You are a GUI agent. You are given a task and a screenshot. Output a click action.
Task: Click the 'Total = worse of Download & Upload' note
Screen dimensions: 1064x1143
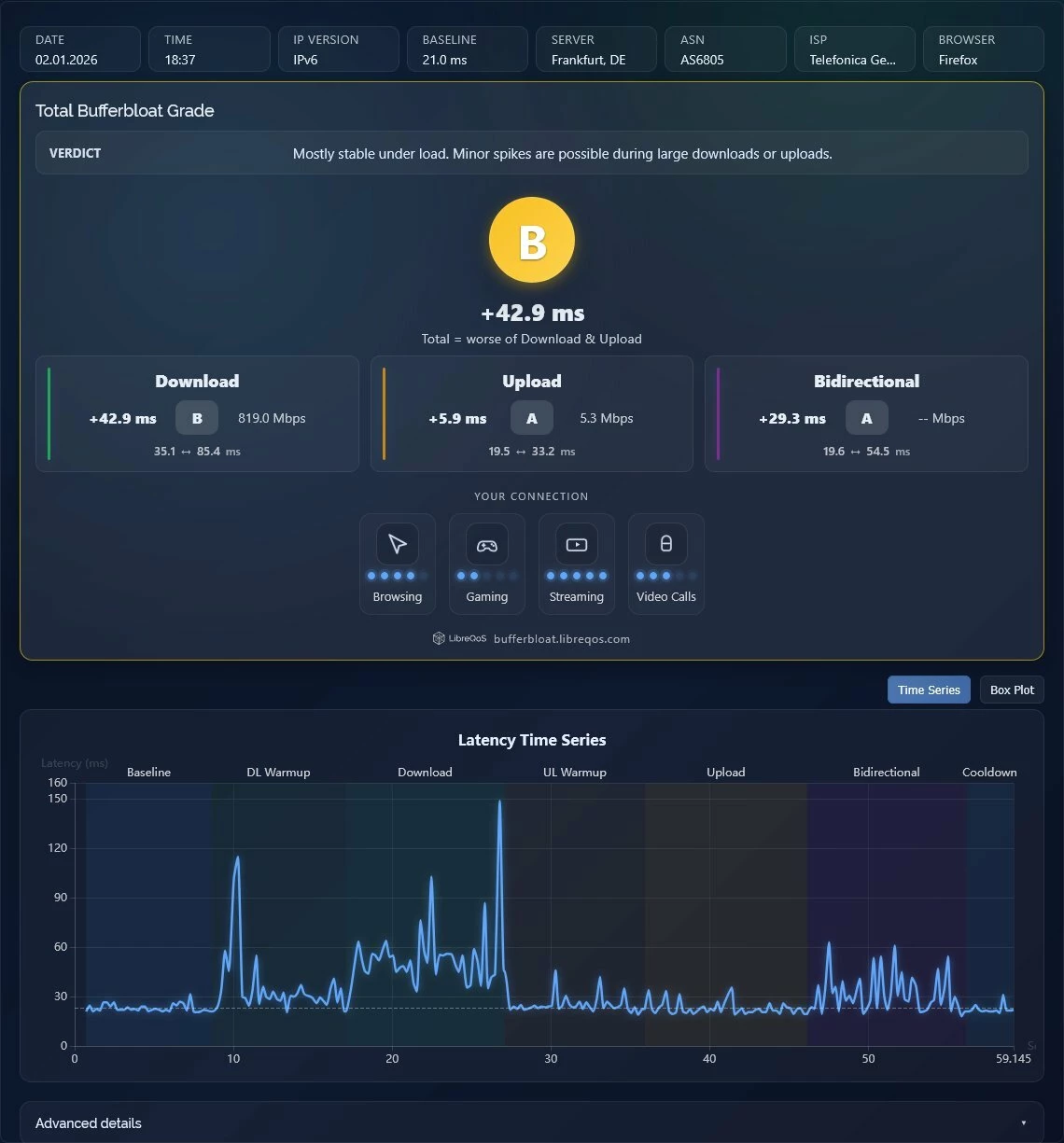tap(532, 339)
